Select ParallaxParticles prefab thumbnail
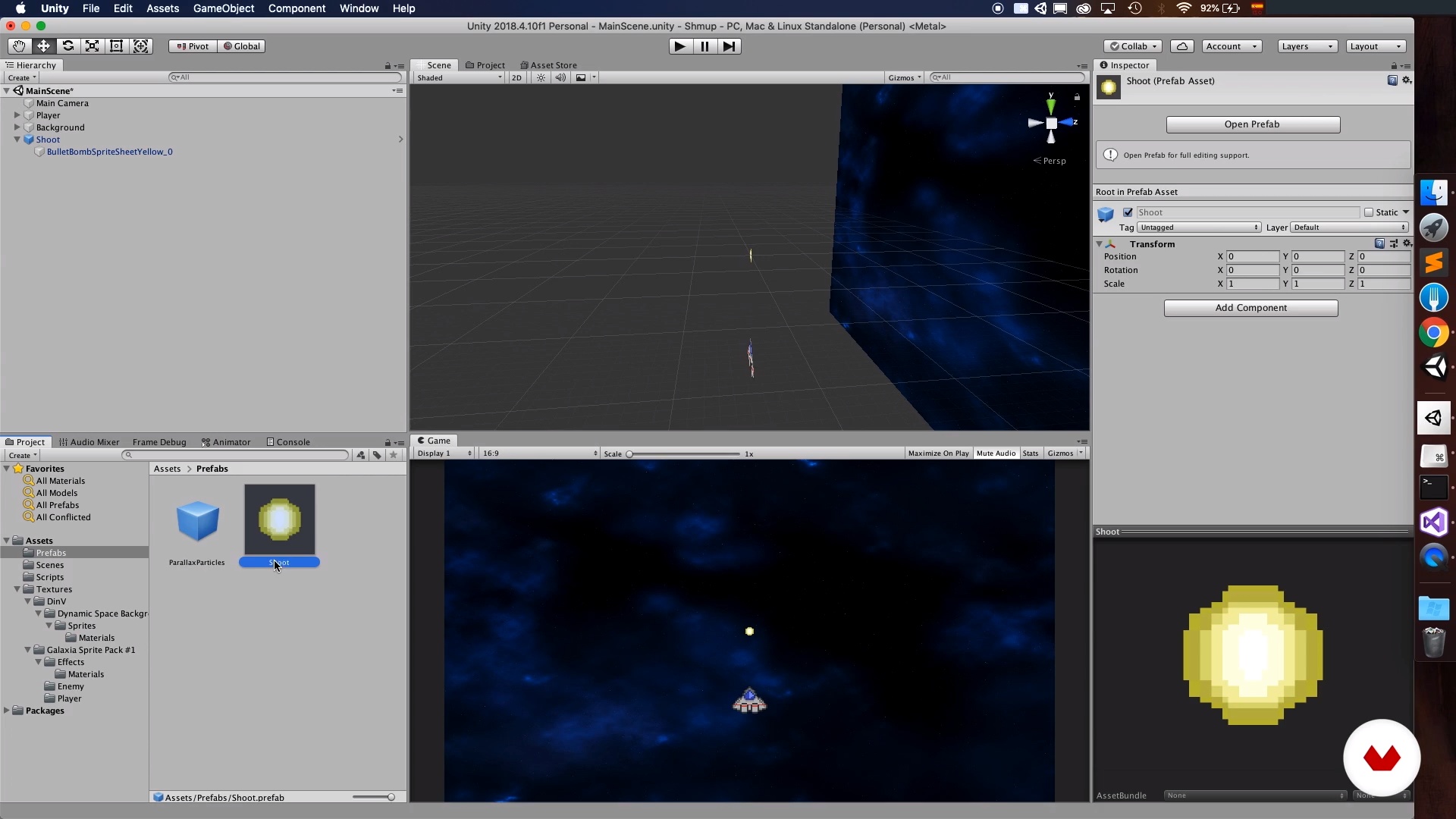Screen dimensions: 1456x819 [197, 522]
